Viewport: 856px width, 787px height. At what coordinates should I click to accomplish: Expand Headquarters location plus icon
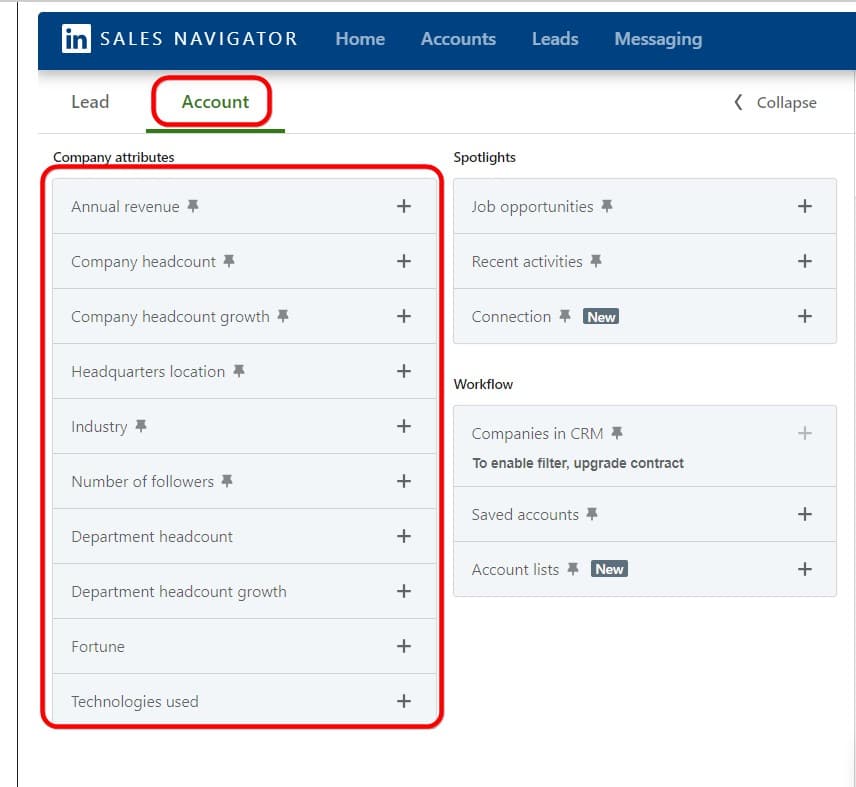[403, 371]
